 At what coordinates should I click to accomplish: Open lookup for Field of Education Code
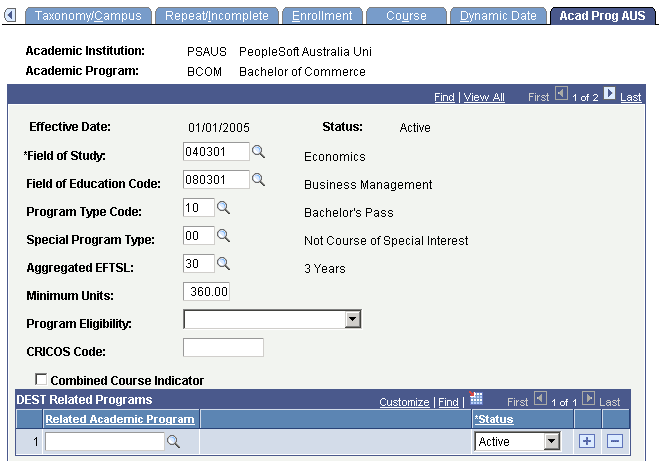click(258, 179)
